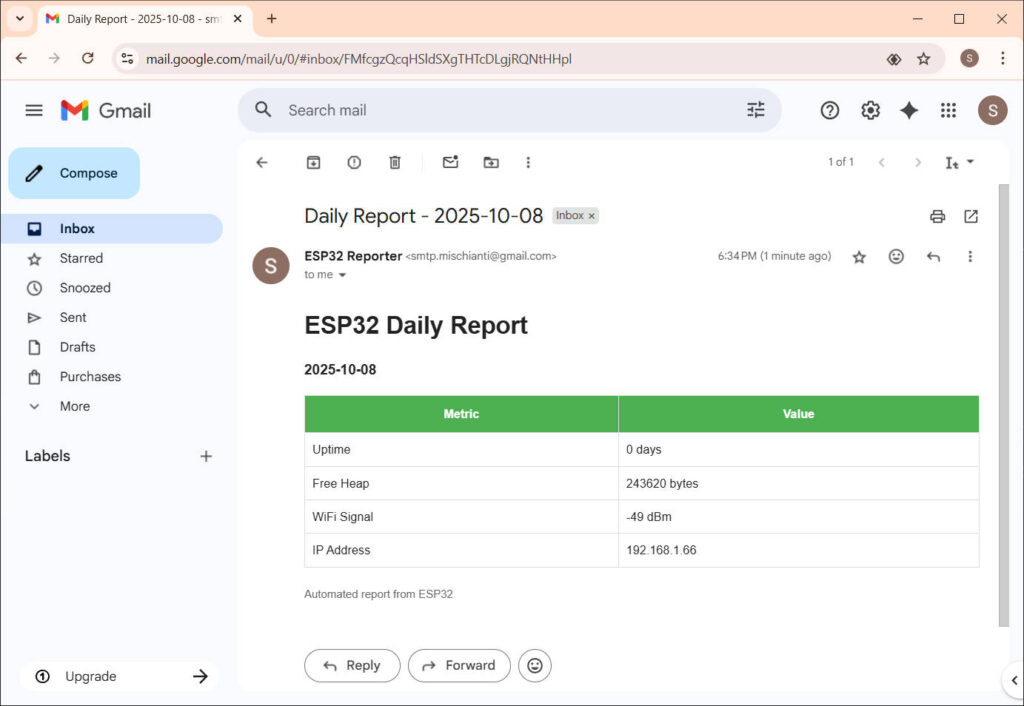Delete the email using the trash icon
The width and height of the screenshot is (1024, 706).
pos(395,161)
